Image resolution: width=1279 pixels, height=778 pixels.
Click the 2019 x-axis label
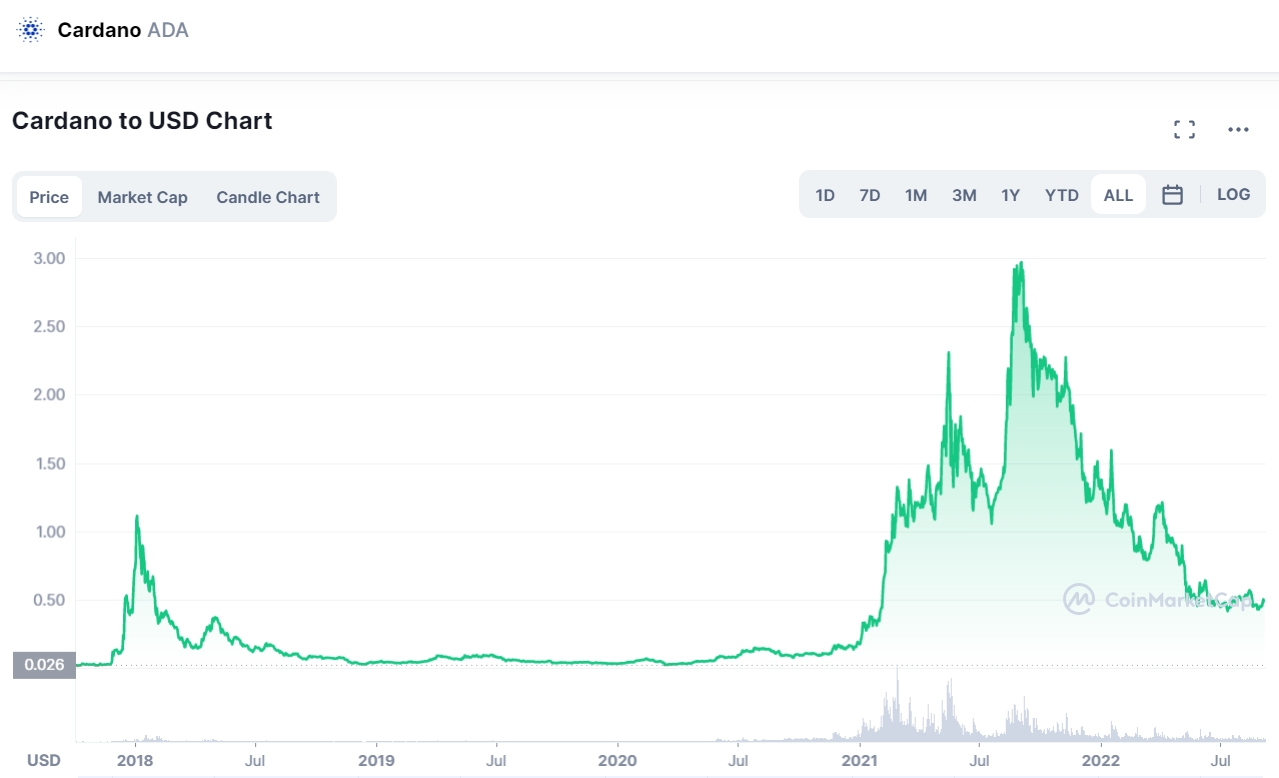(x=376, y=760)
